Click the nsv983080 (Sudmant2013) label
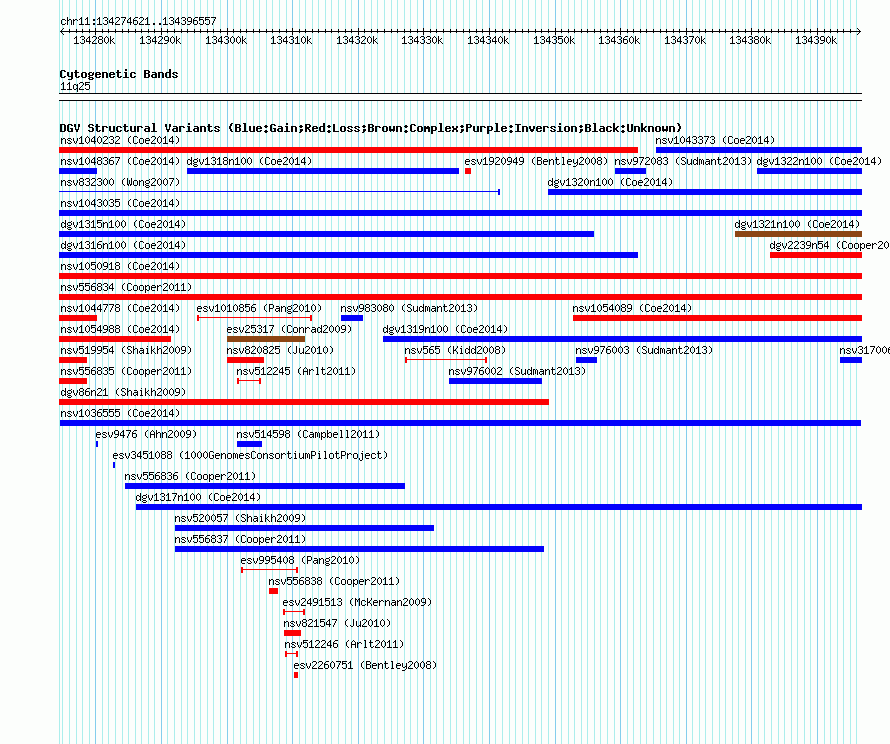Screen dimensions: 890x744 [x=409, y=308]
